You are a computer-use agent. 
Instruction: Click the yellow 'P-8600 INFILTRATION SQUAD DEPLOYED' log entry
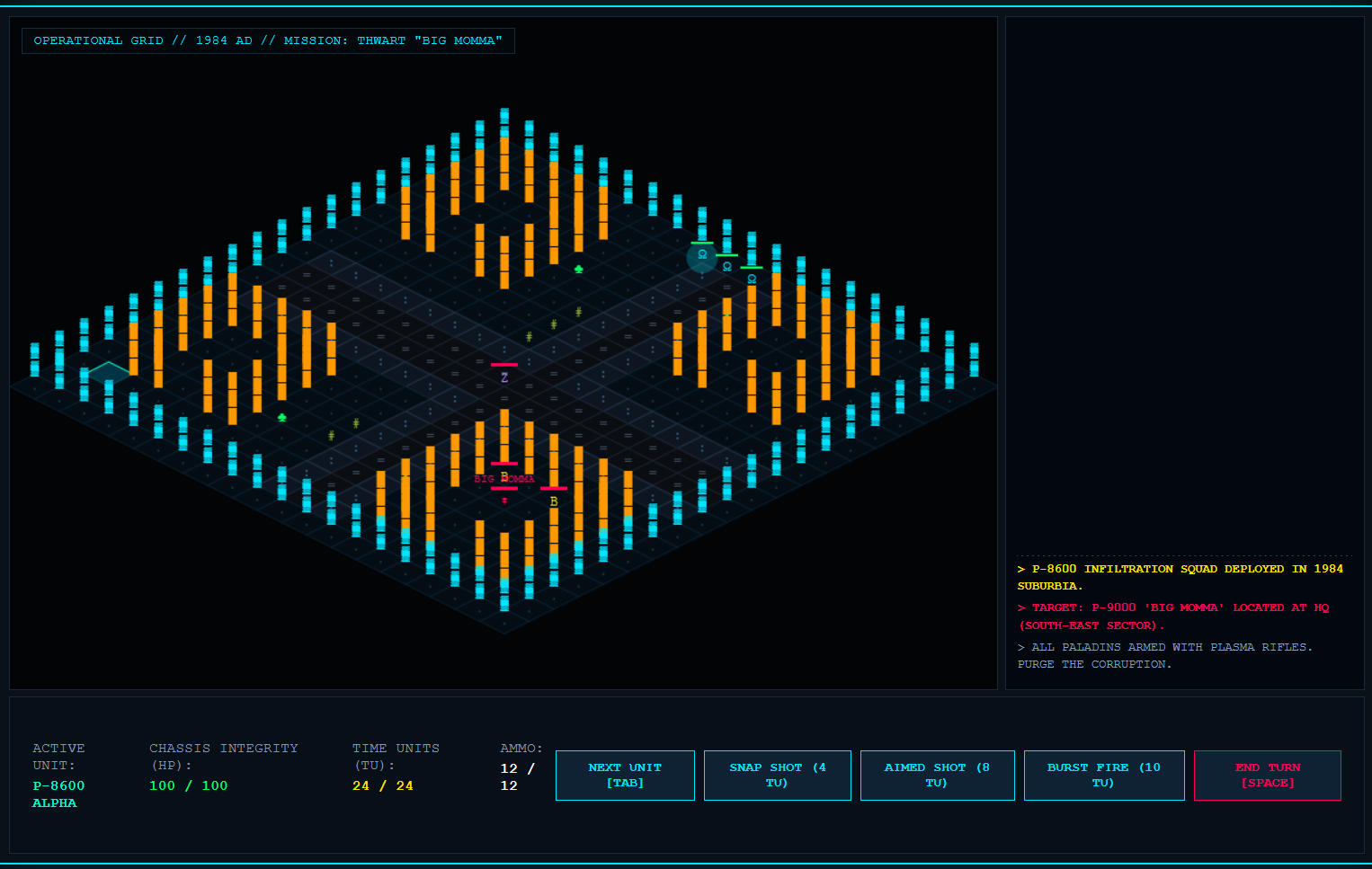click(1180, 577)
